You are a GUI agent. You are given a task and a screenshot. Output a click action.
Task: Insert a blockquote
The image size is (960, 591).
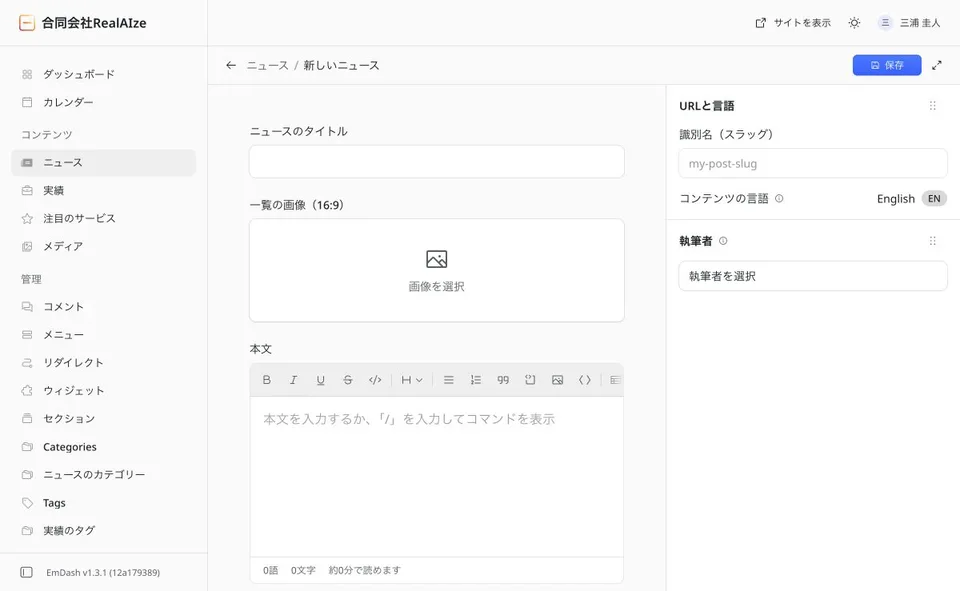(503, 380)
